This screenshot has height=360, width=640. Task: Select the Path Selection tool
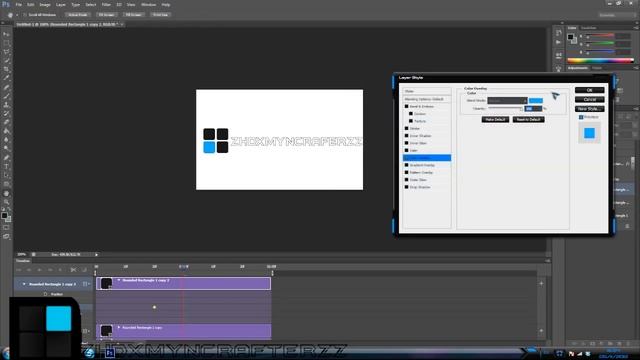click(x=6, y=175)
